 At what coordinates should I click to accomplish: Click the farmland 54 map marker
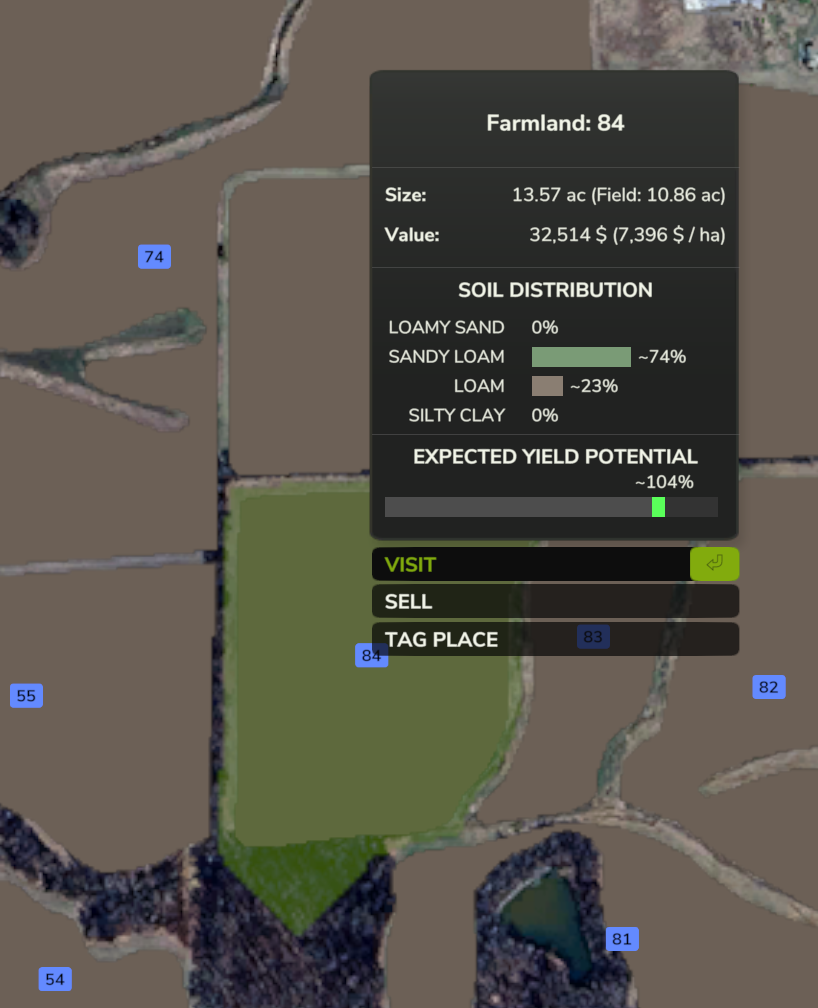pyautogui.click(x=55, y=979)
